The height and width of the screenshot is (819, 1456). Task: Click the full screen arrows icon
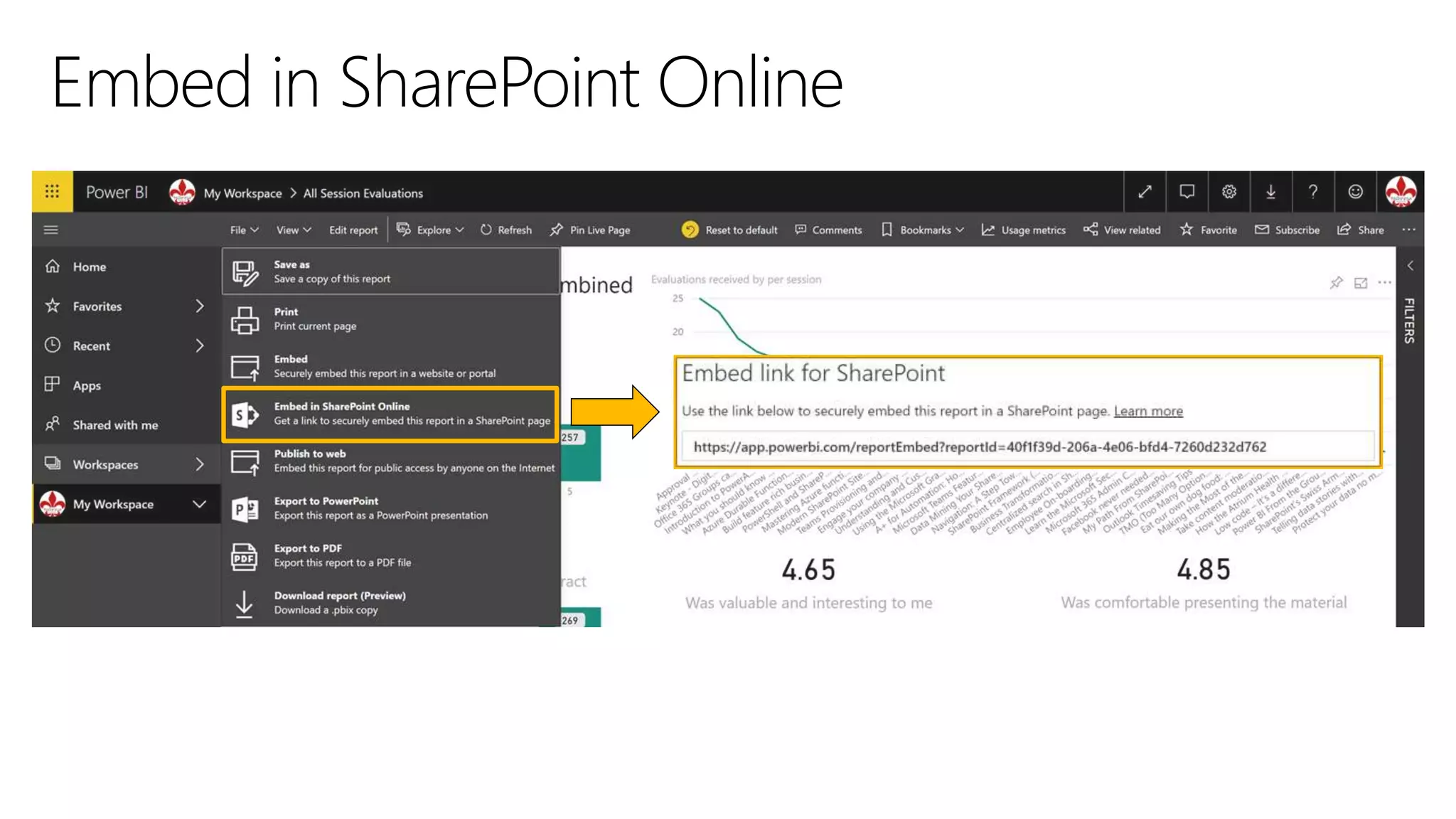coord(1145,191)
